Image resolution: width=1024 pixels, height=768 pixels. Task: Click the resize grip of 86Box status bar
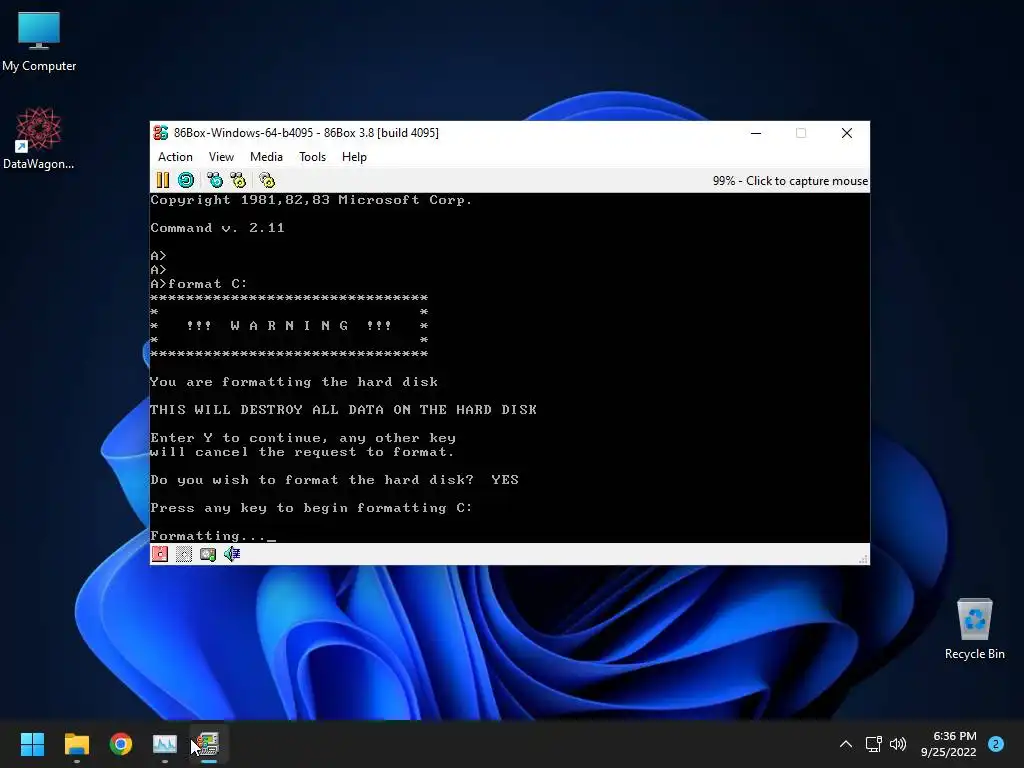863,559
